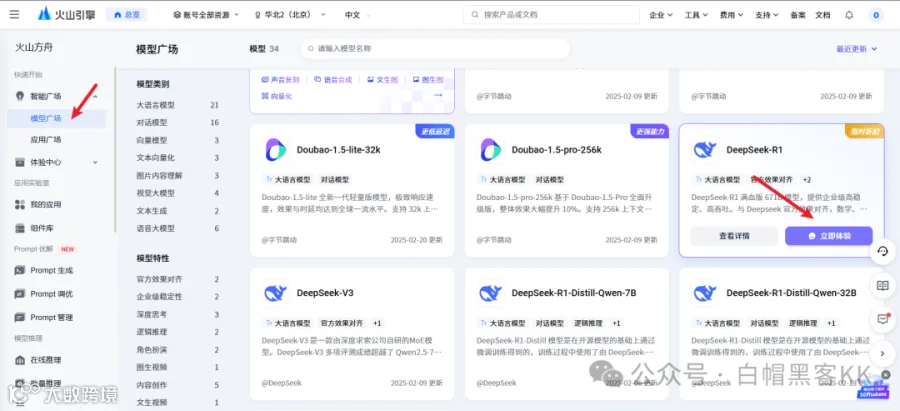Click the DeepSeek-R1 whale logo
This screenshot has width=900, height=411.
705,150
